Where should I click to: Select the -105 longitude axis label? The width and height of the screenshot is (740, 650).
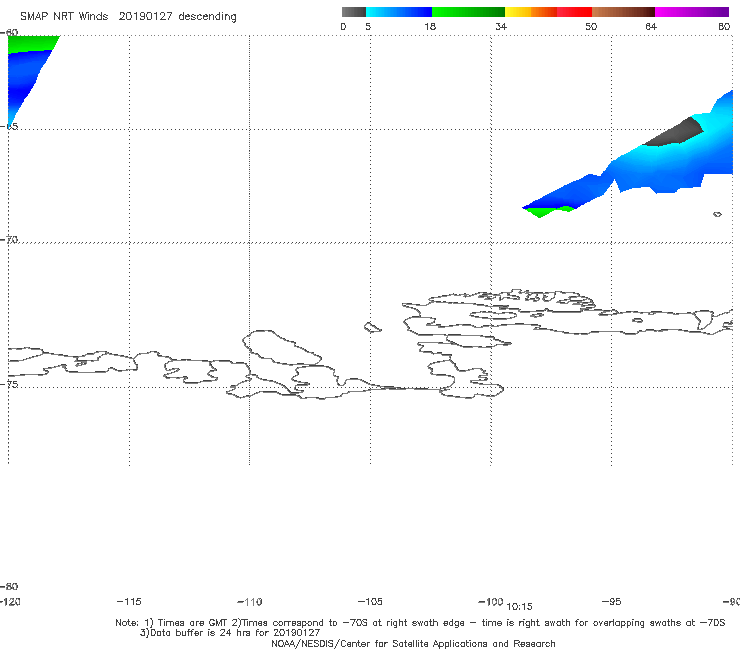coord(370,601)
